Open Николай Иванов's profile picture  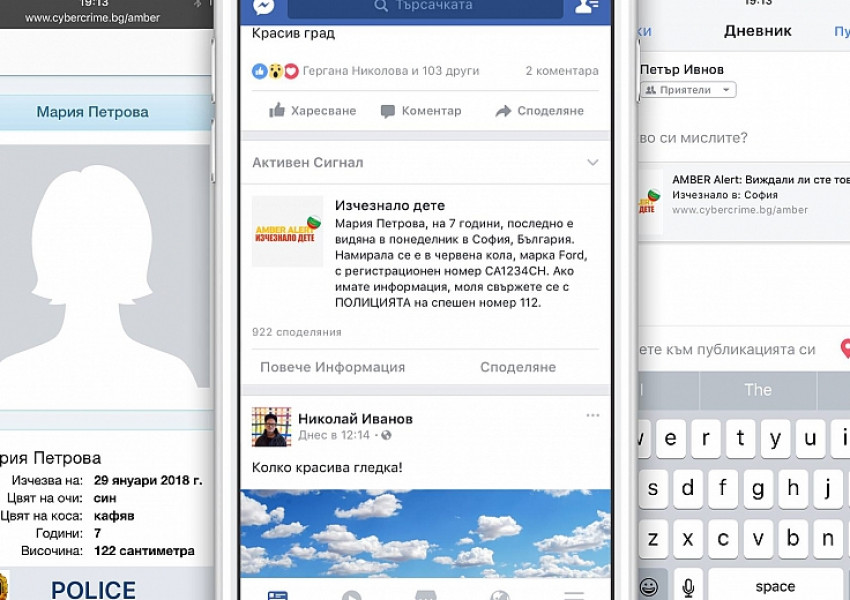tap(271, 427)
